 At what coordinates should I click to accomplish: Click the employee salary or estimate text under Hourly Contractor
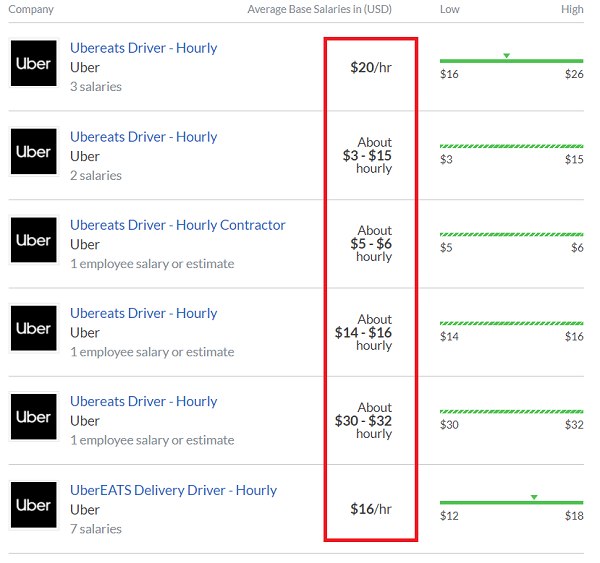click(152, 264)
